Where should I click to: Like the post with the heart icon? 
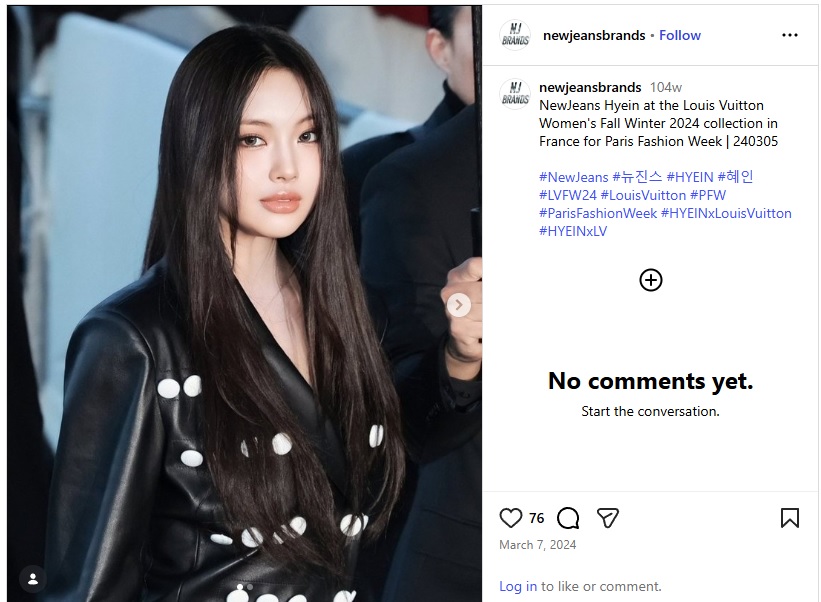[511, 518]
